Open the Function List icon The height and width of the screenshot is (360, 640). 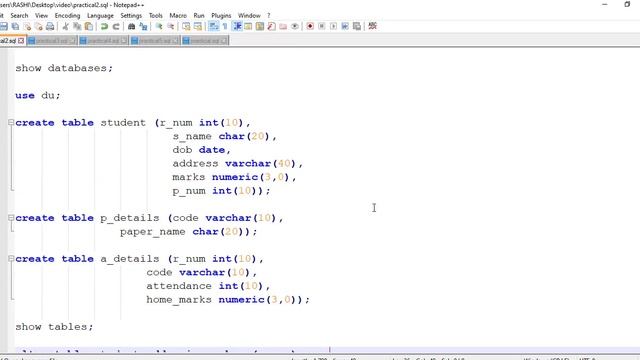coord(271,27)
